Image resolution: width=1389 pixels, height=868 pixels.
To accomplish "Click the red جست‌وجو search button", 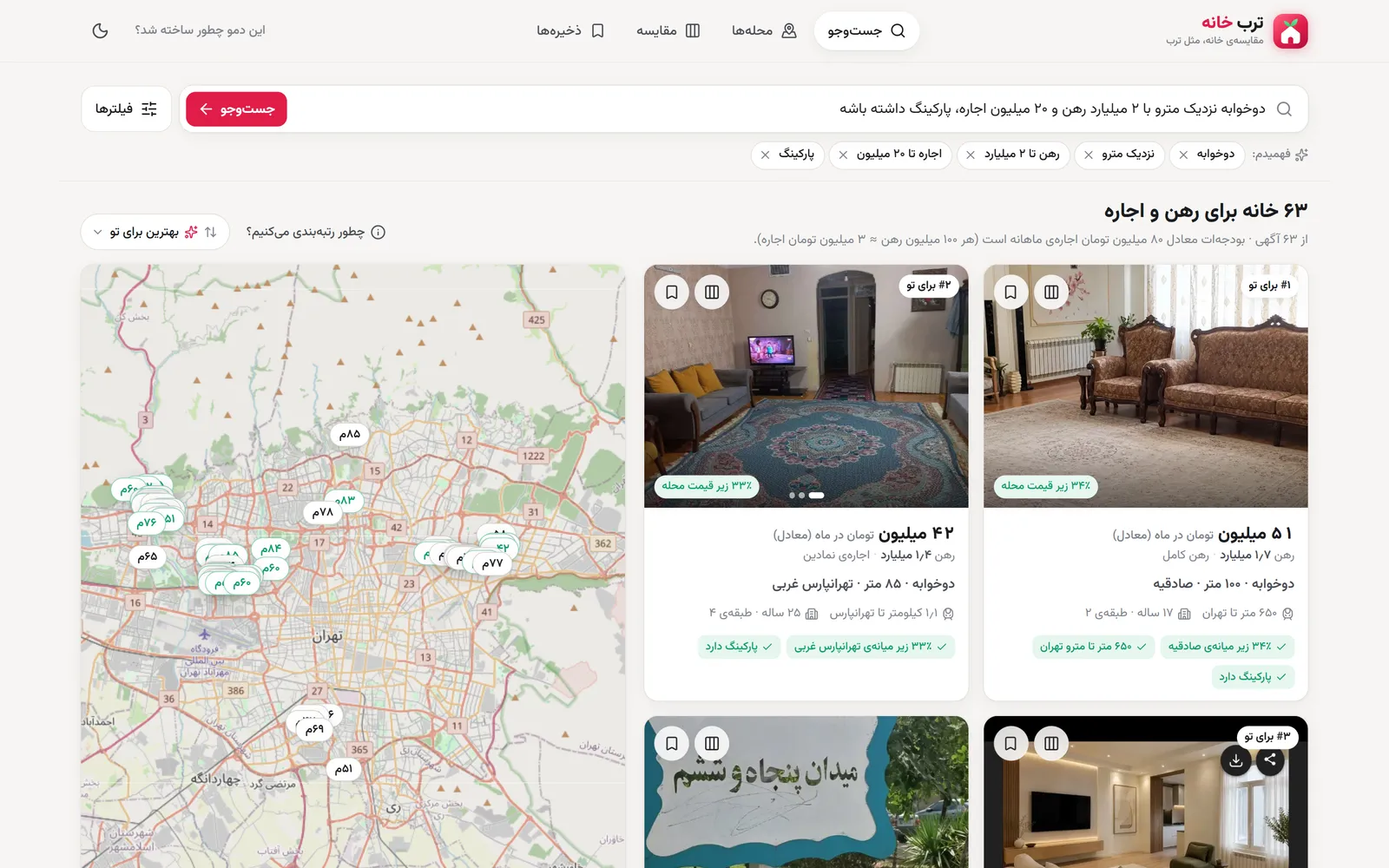I will click(236, 109).
